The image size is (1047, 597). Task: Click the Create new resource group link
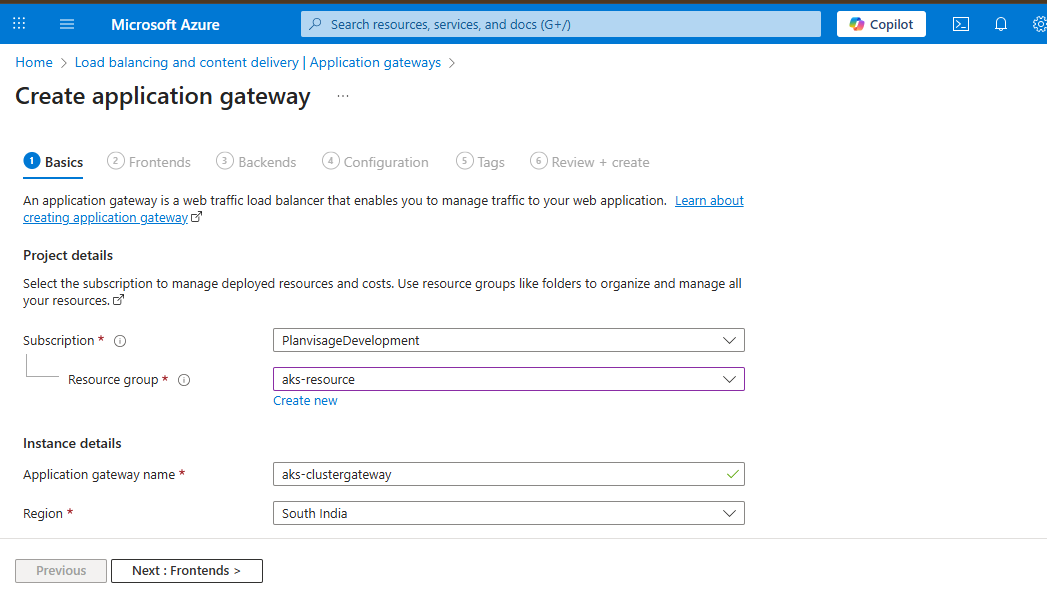click(x=305, y=400)
